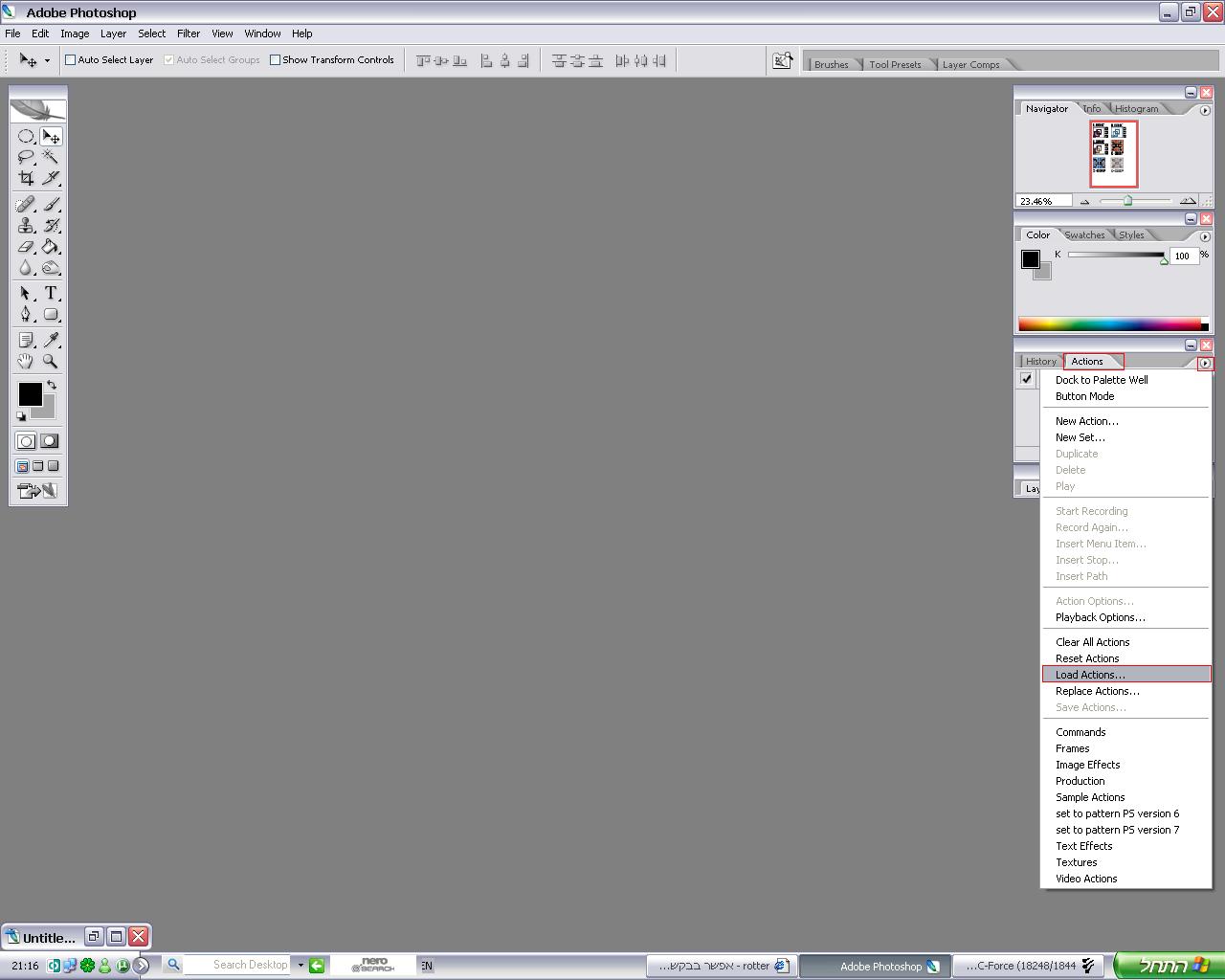Select the Elliptical Marquee tool

point(26,137)
